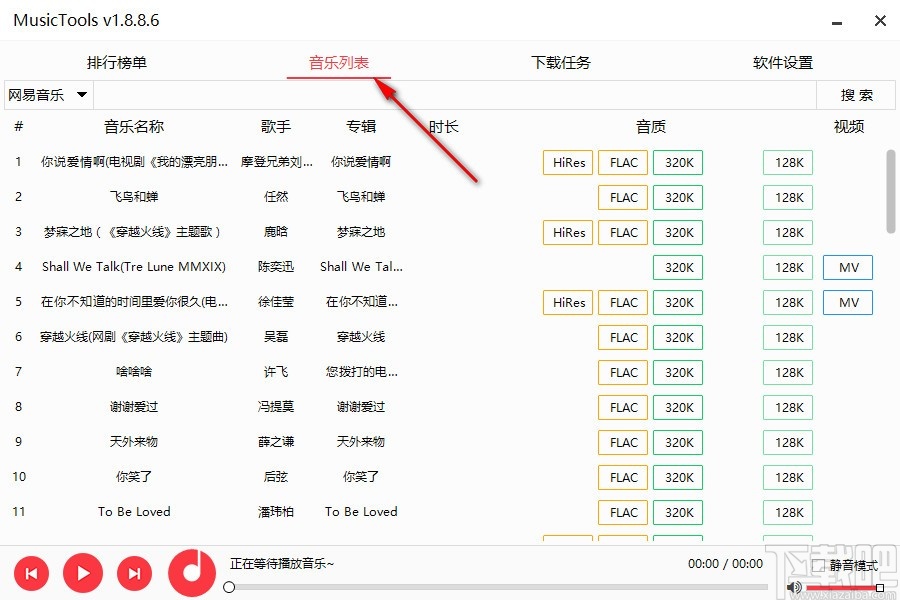Click the playback progress slider
This screenshot has width=900, height=600.
(500, 588)
